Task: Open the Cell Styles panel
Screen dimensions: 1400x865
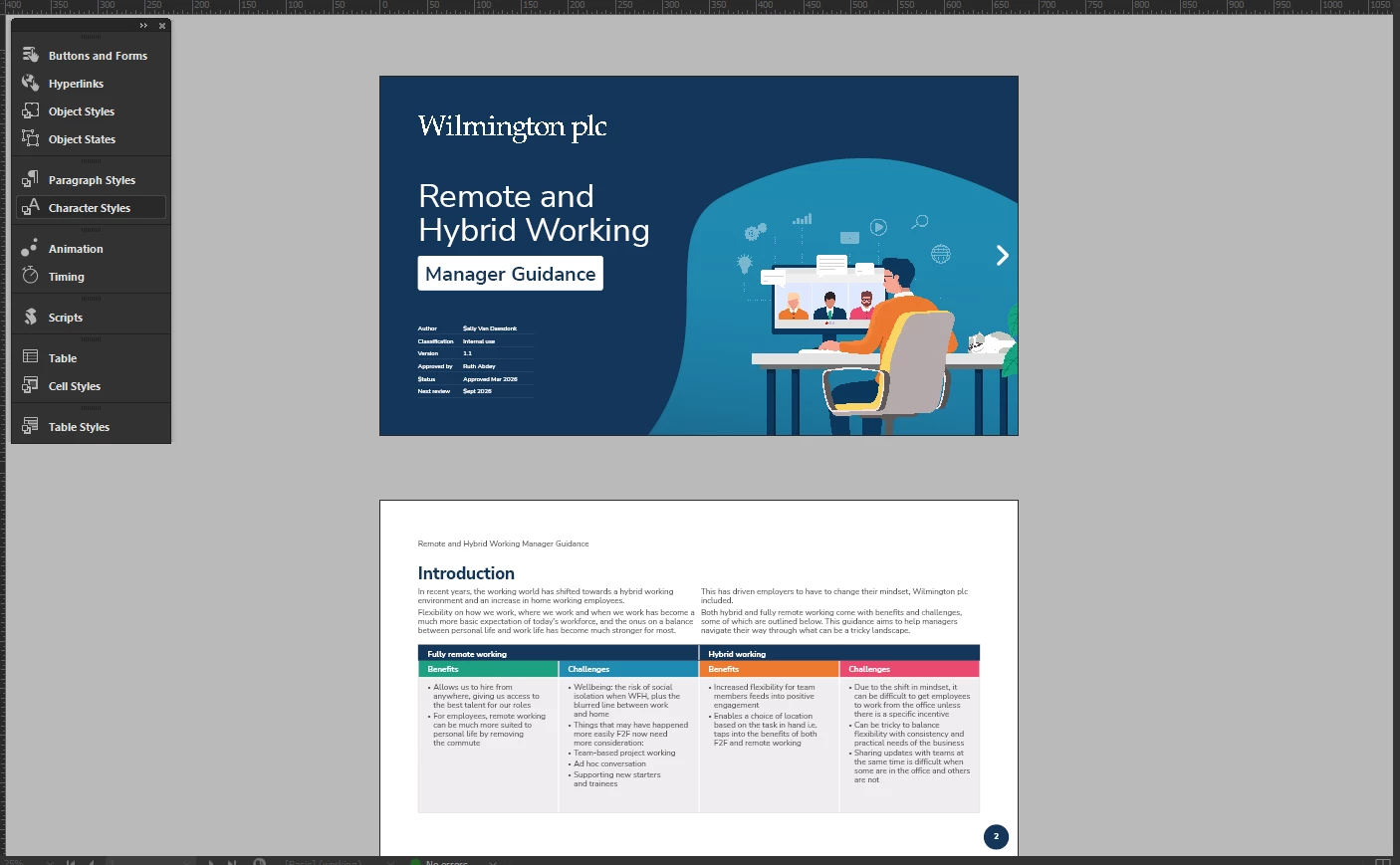Action: tap(91, 386)
